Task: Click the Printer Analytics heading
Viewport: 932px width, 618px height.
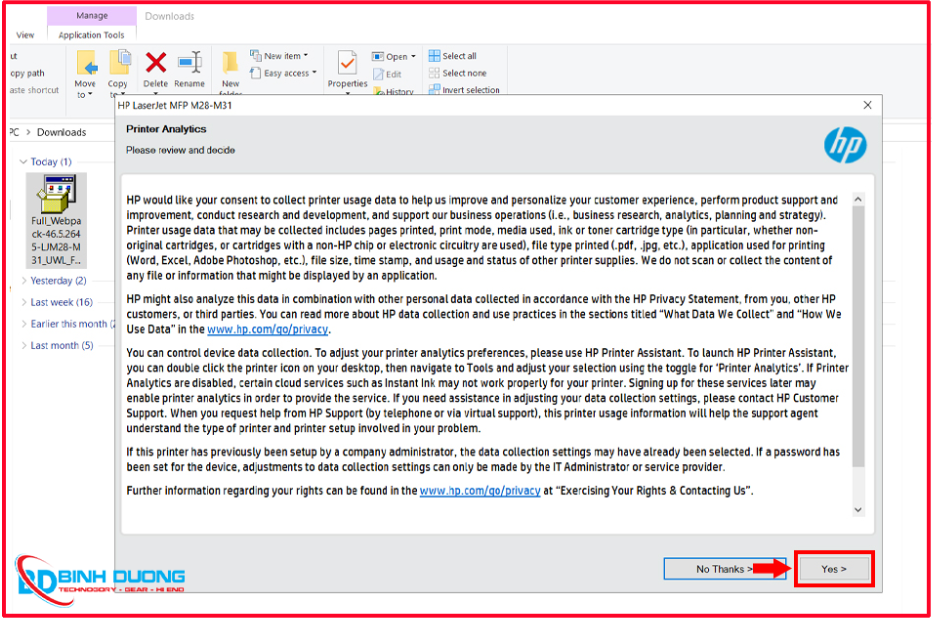Action: pyautogui.click(x=166, y=129)
